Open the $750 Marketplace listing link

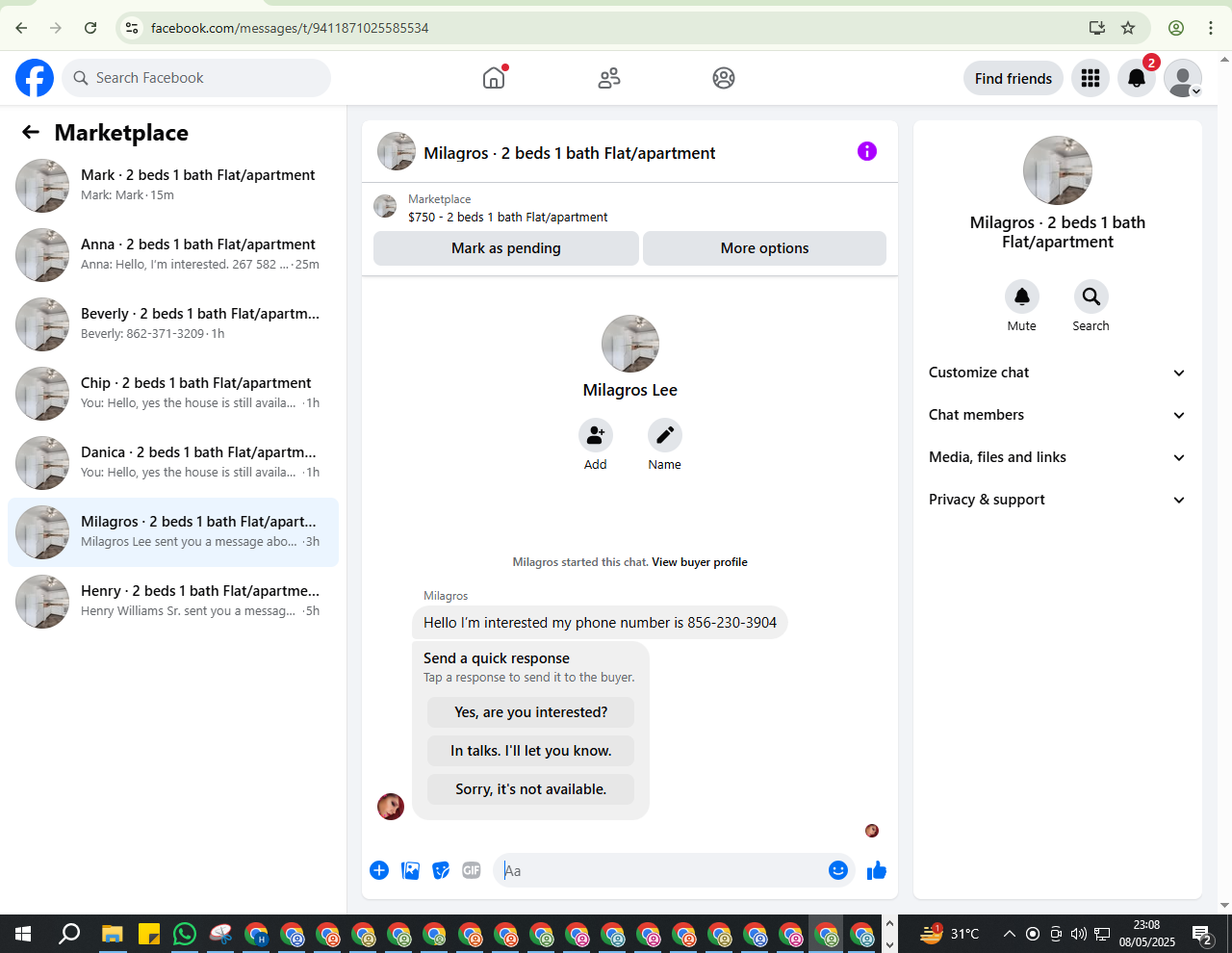tap(507, 218)
